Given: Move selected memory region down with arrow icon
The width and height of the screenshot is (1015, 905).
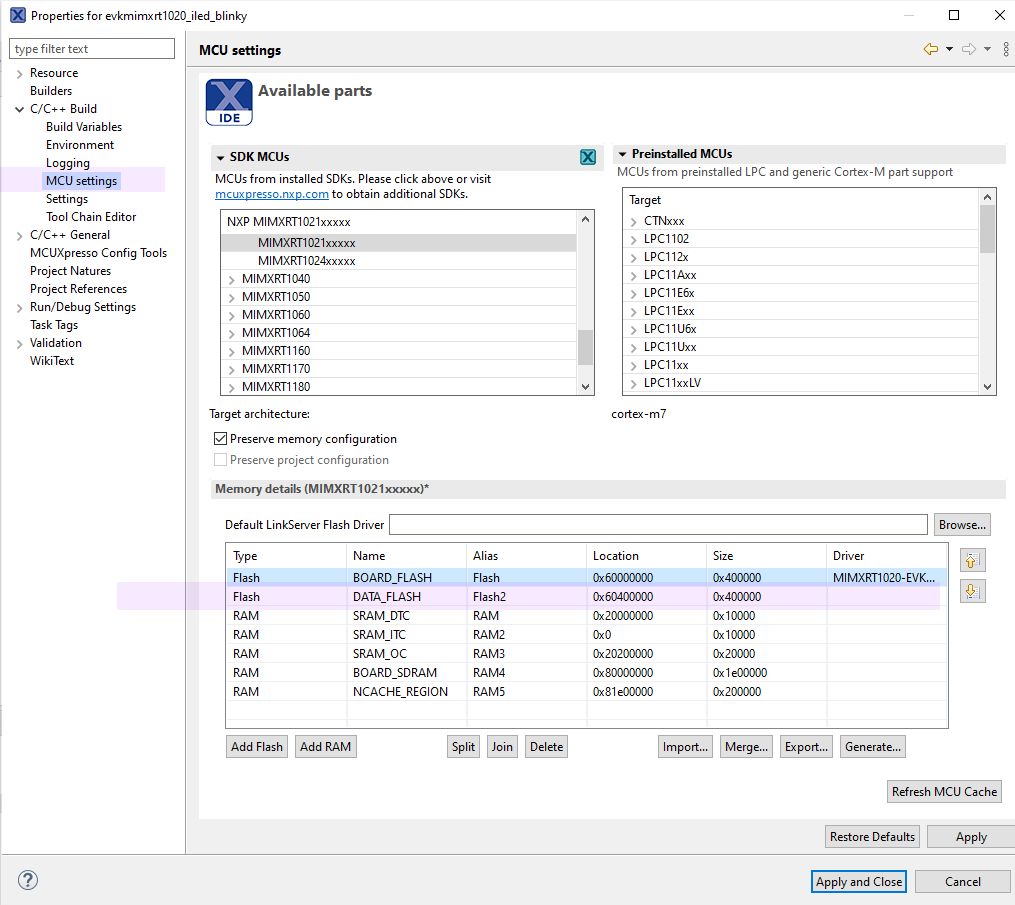Looking at the screenshot, I should click(971, 590).
